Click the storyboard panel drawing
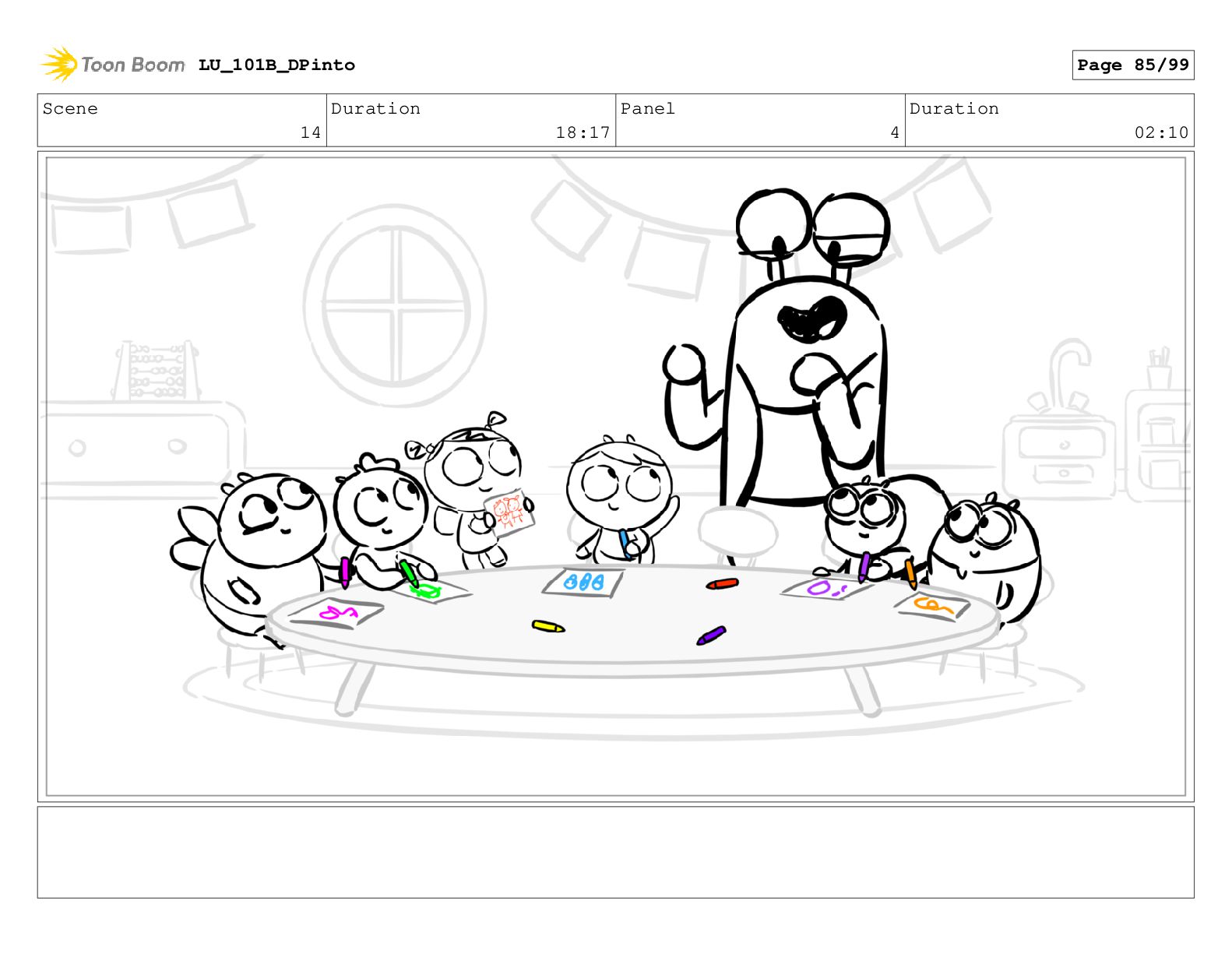The width and height of the screenshot is (1232, 954). pyautogui.click(x=615, y=477)
